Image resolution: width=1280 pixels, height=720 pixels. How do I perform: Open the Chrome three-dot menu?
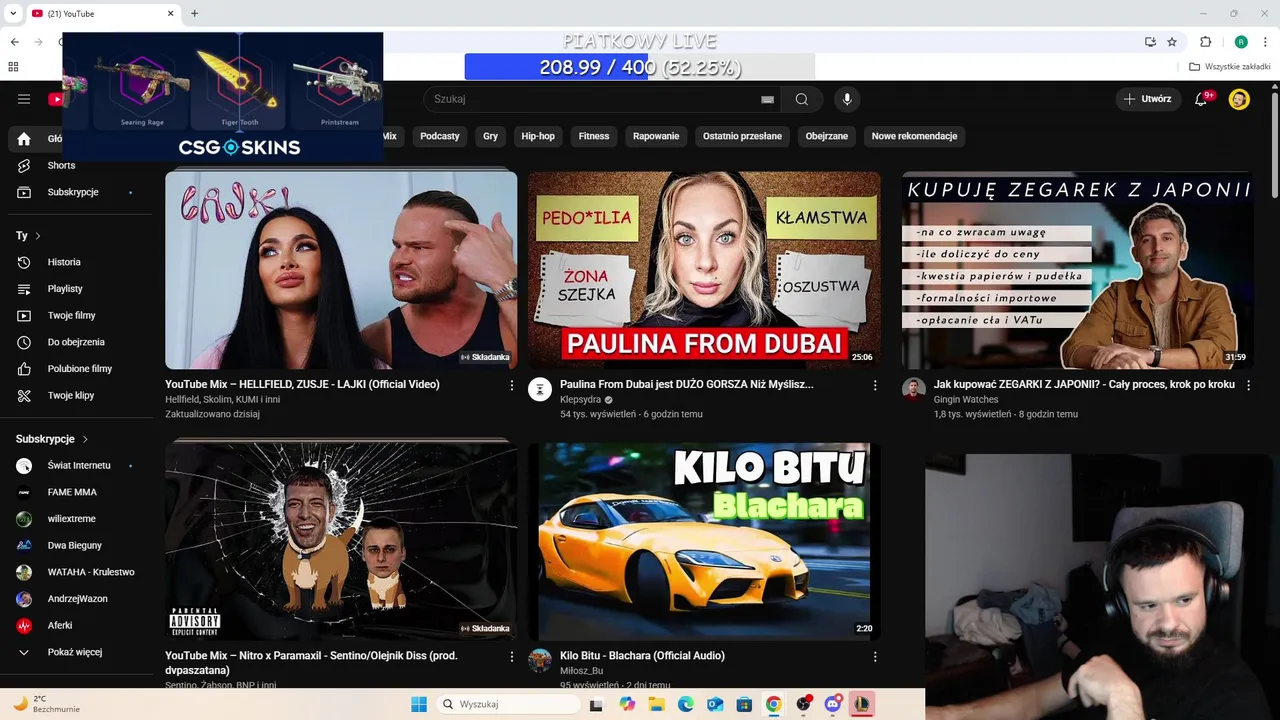point(1266,42)
